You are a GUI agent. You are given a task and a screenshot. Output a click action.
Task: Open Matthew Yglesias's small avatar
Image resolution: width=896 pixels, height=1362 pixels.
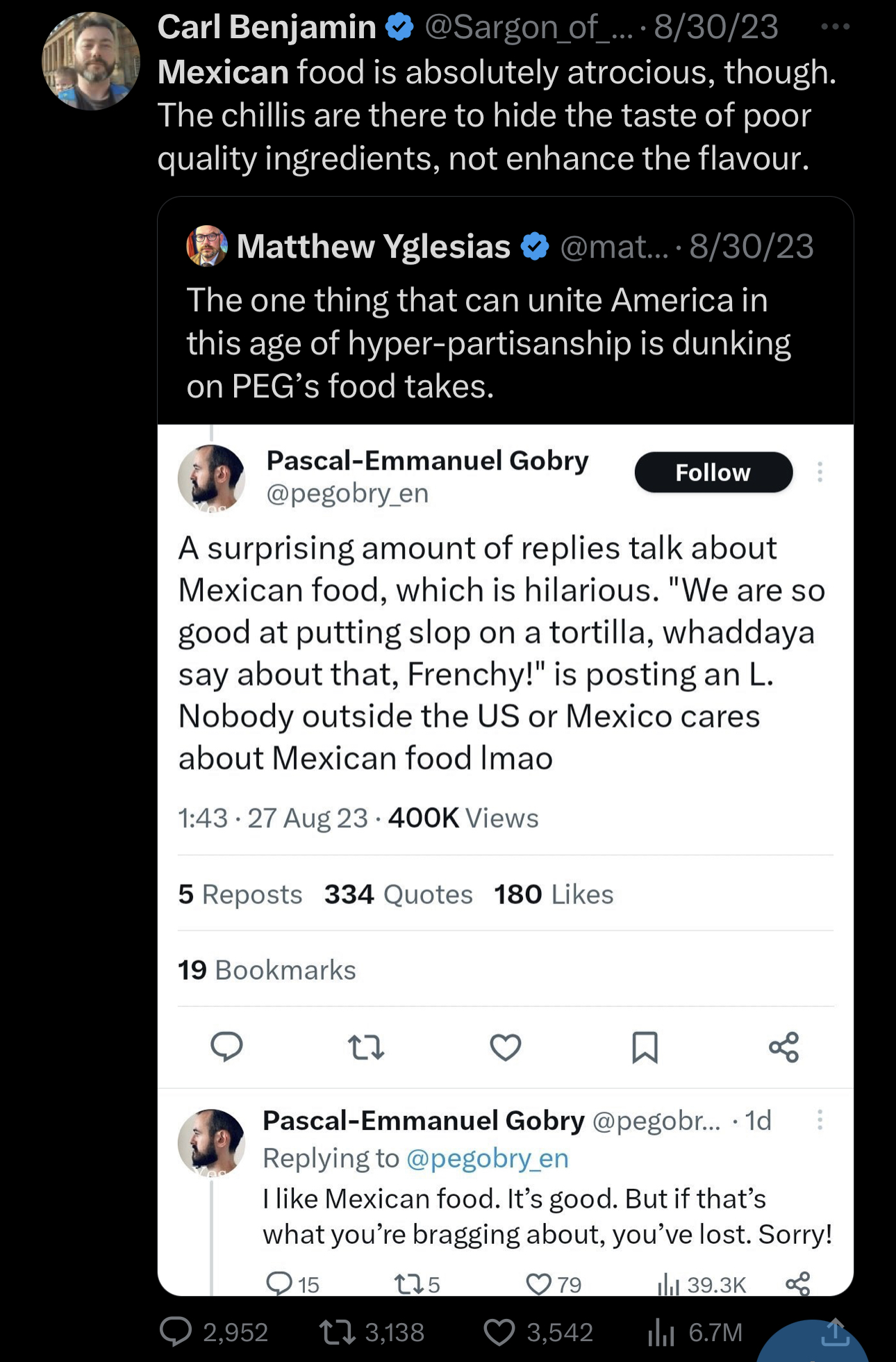207,246
